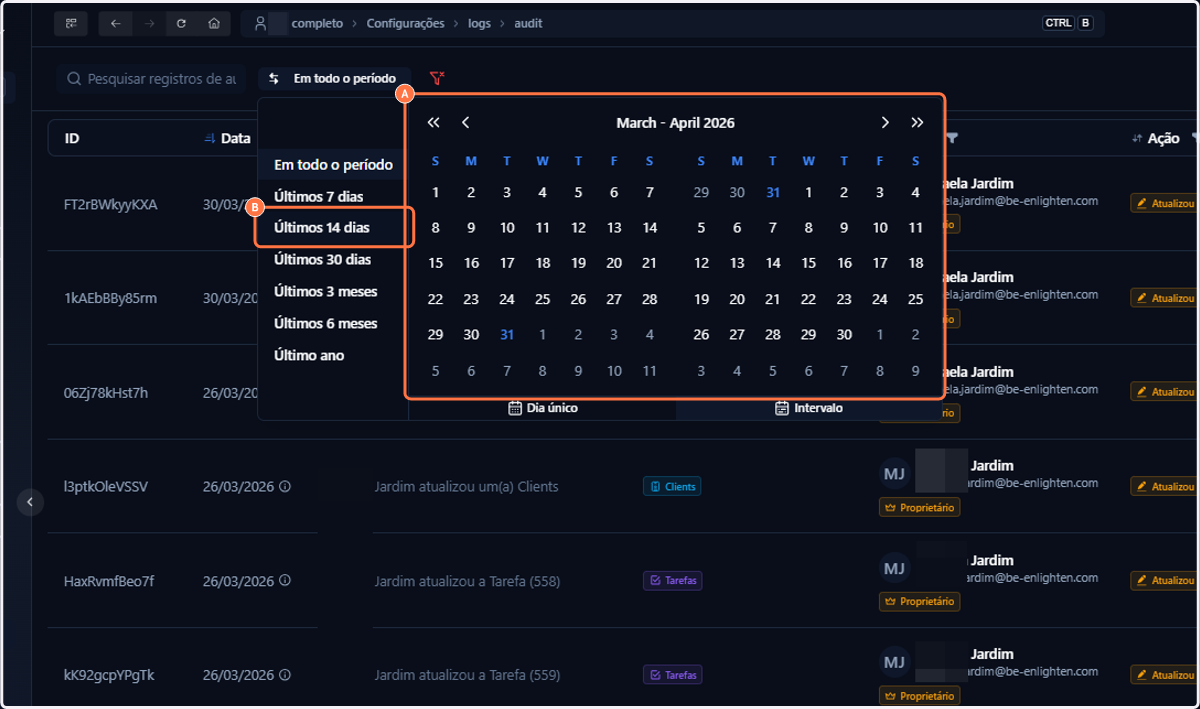Viewport: 1200px width, 709px height.
Task: Click Proprietário crown badge in l3ptkOleVSSV row
Action: pyautogui.click(x=919, y=508)
